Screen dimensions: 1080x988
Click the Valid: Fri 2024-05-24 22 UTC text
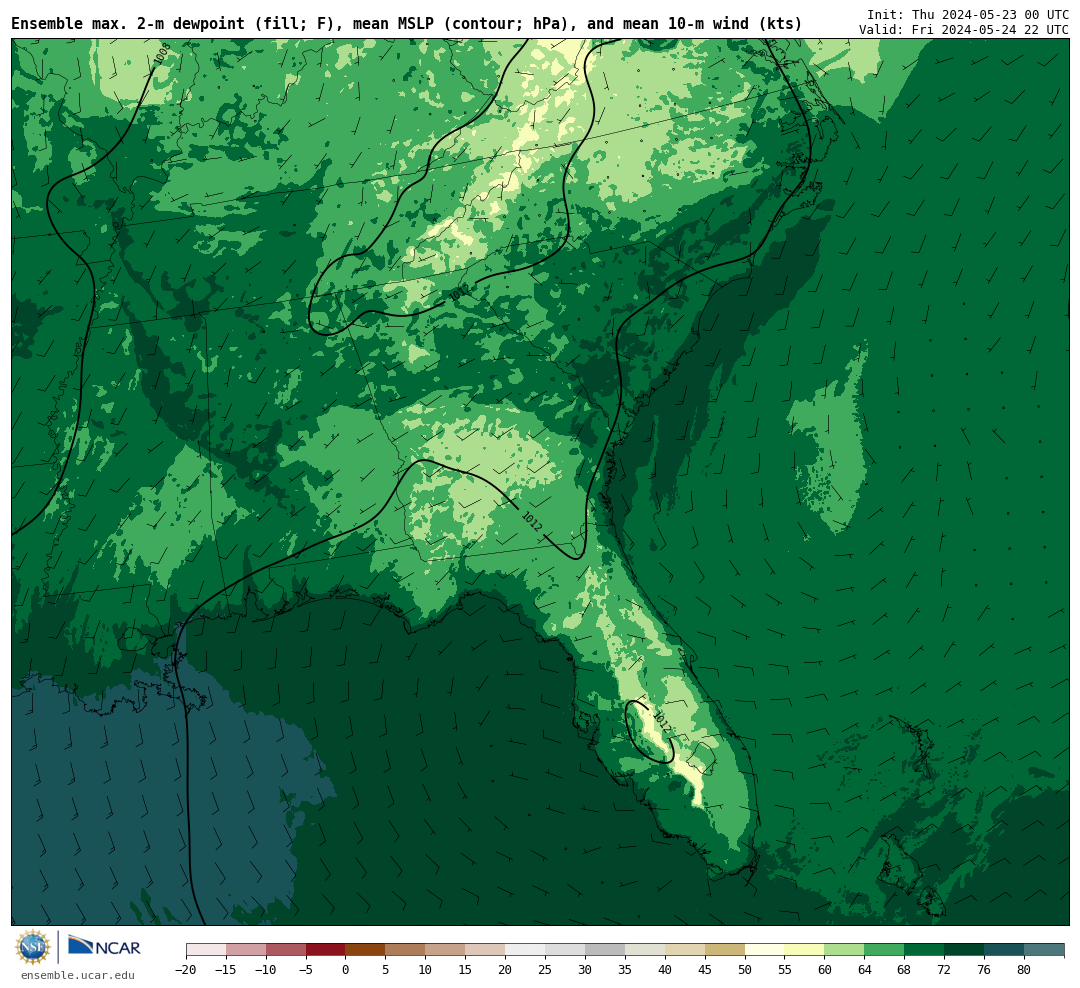pos(964,30)
